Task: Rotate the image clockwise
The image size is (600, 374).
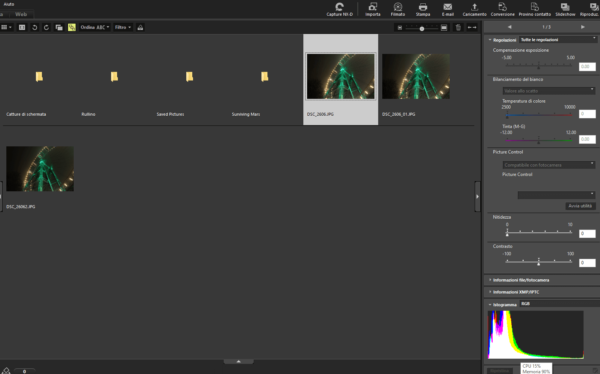Action: pyautogui.click(x=46, y=27)
